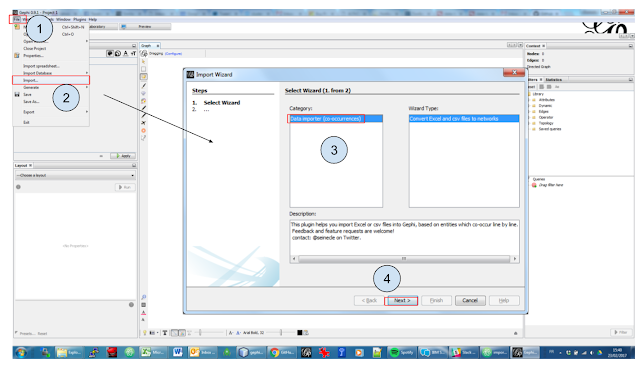Select the edge pencil tool
This screenshot has height=382, width=640.
coord(144,115)
